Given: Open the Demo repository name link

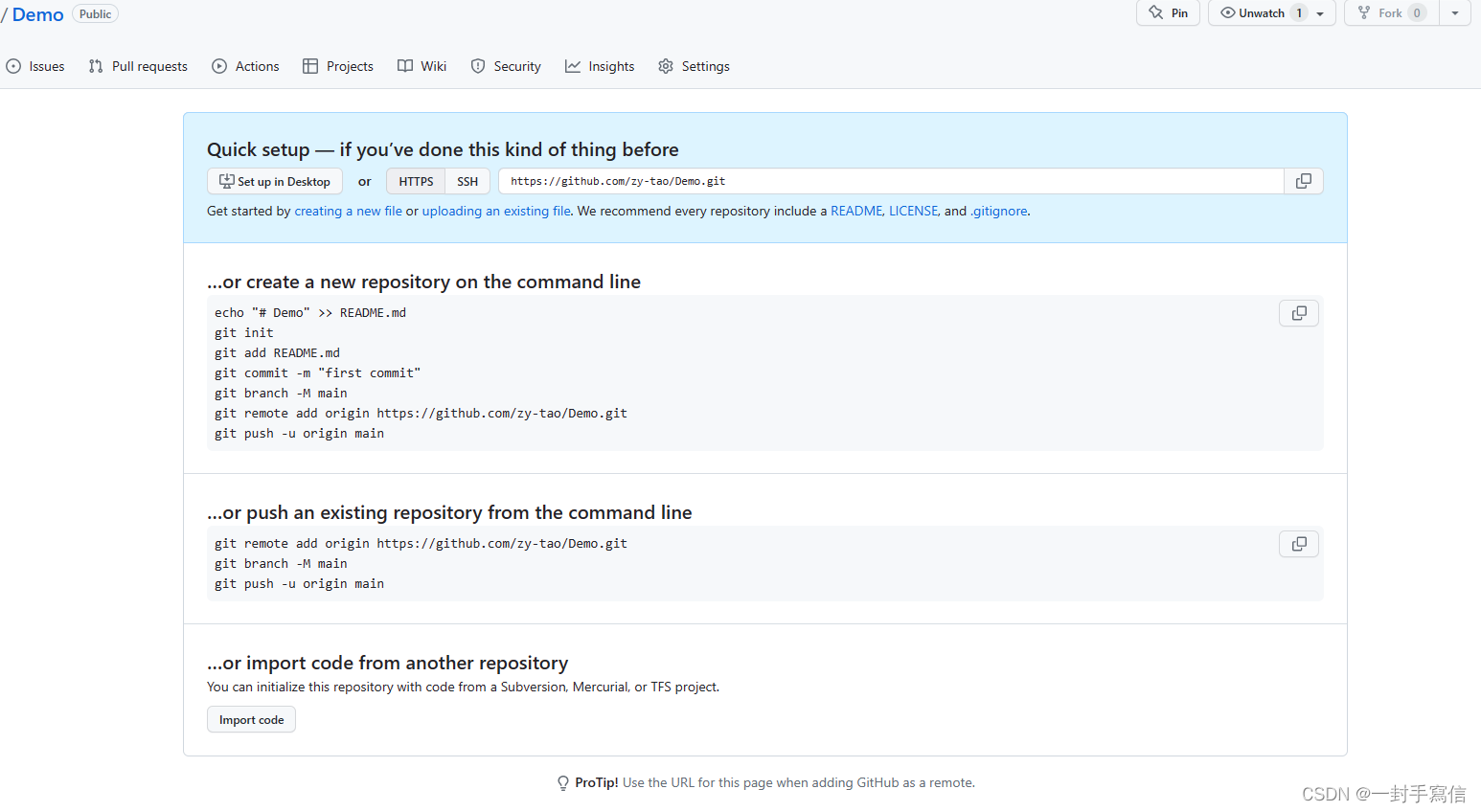Looking at the screenshot, I should pyautogui.click(x=38, y=14).
